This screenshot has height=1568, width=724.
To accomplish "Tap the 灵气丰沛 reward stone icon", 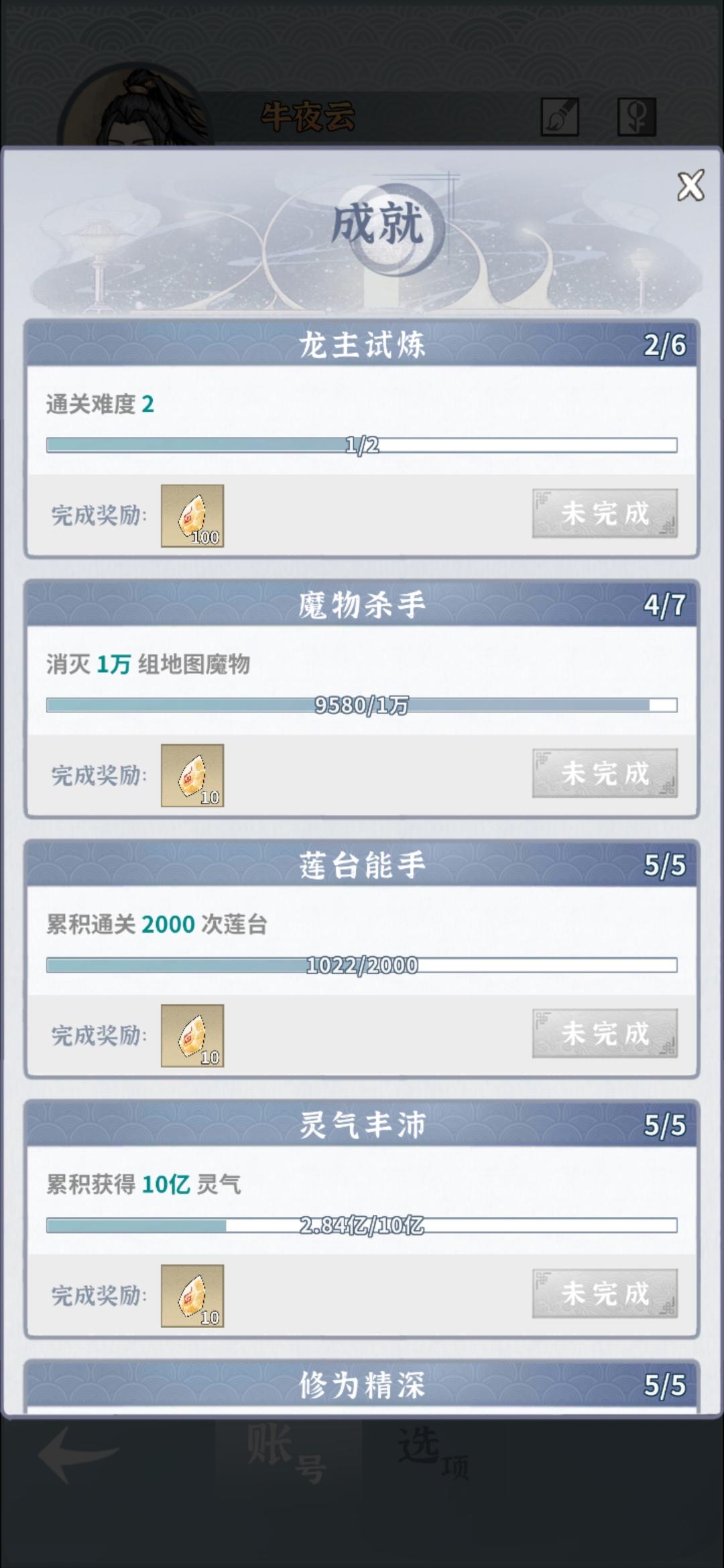I will (192, 1296).
